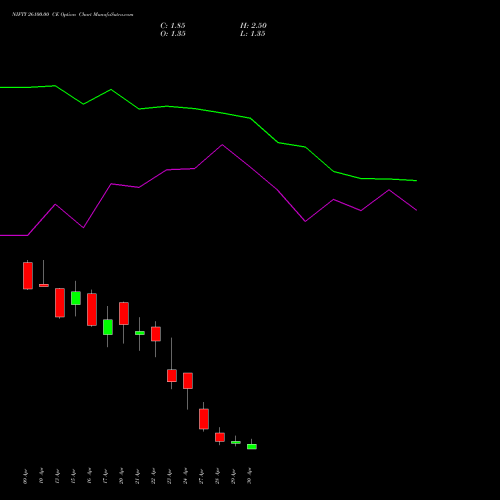Select the last green candle above 30 Apr
The image size is (500, 500).
point(252,447)
